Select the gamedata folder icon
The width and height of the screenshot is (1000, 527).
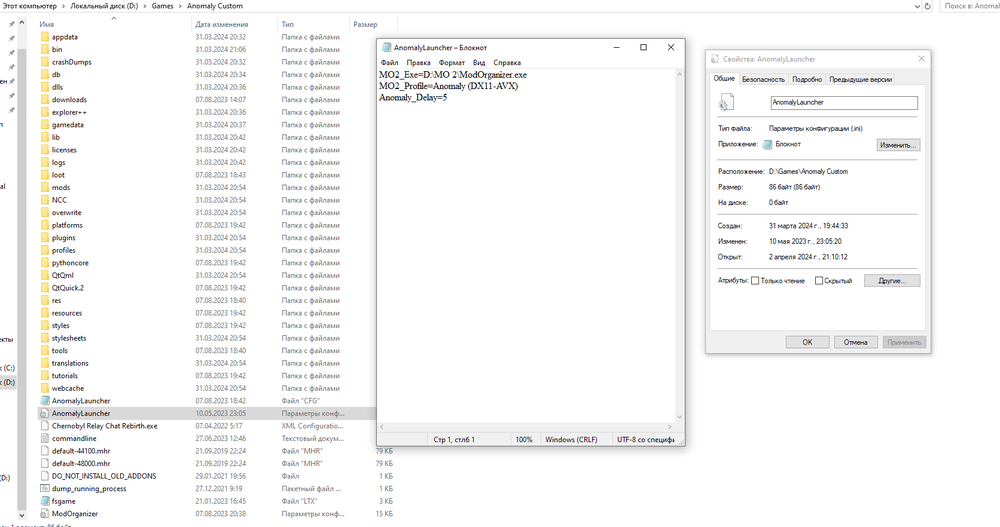[x=45, y=125]
